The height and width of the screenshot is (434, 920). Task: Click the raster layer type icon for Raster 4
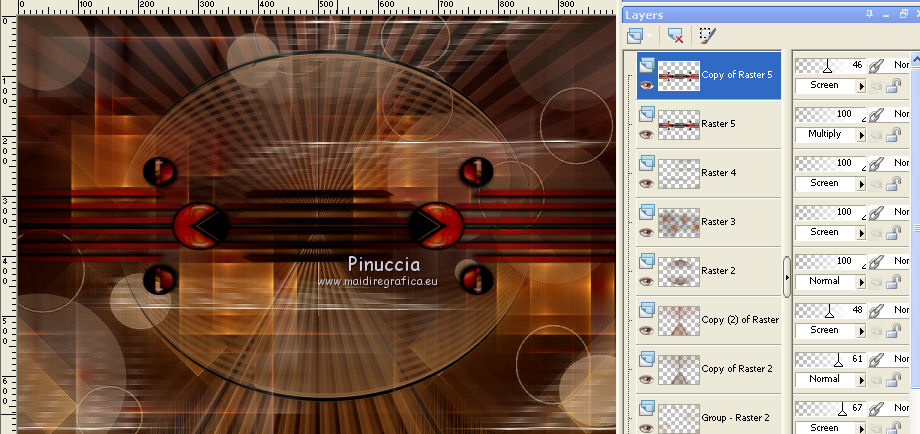647,162
